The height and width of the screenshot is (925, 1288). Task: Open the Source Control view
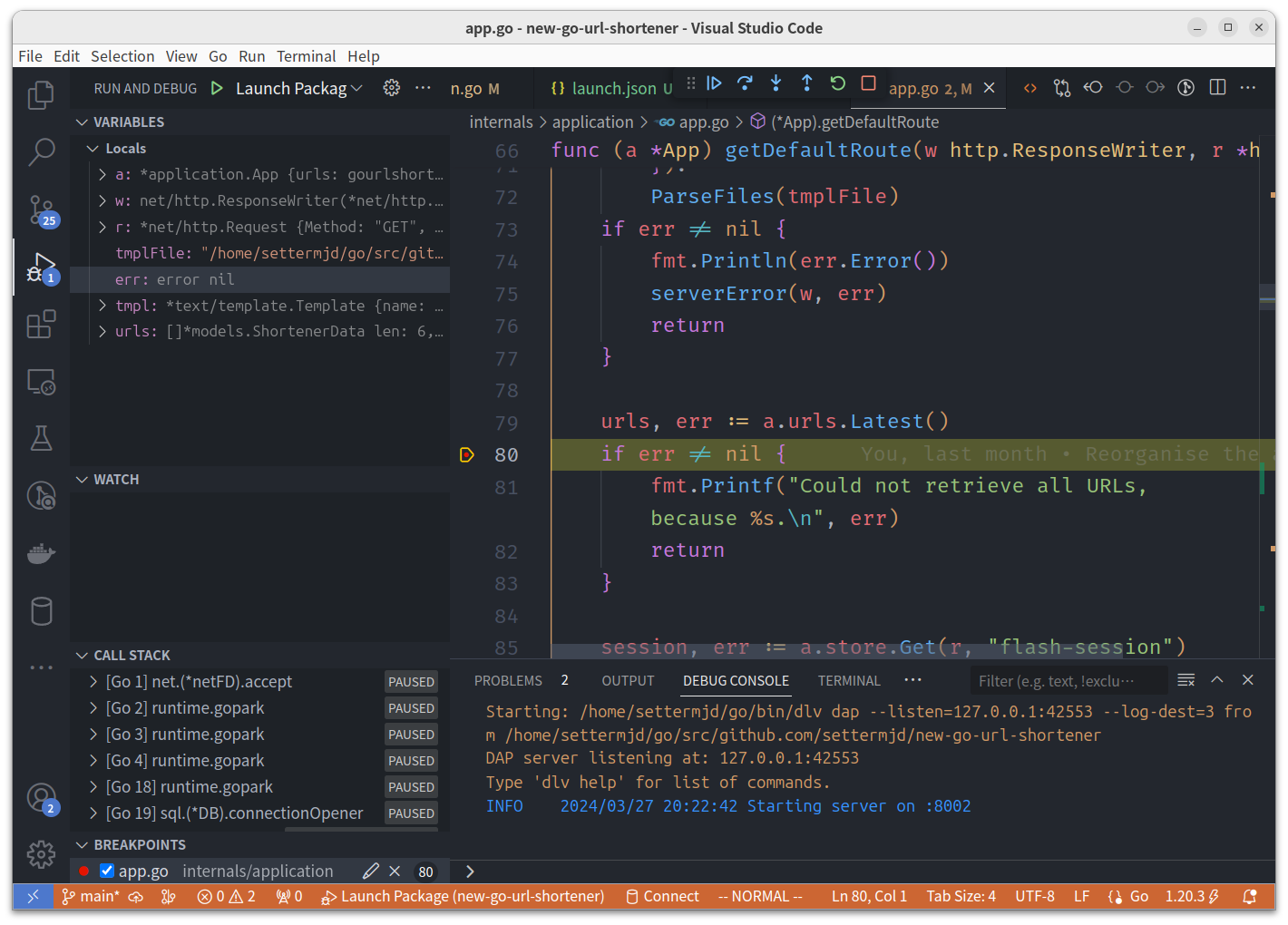(x=41, y=209)
